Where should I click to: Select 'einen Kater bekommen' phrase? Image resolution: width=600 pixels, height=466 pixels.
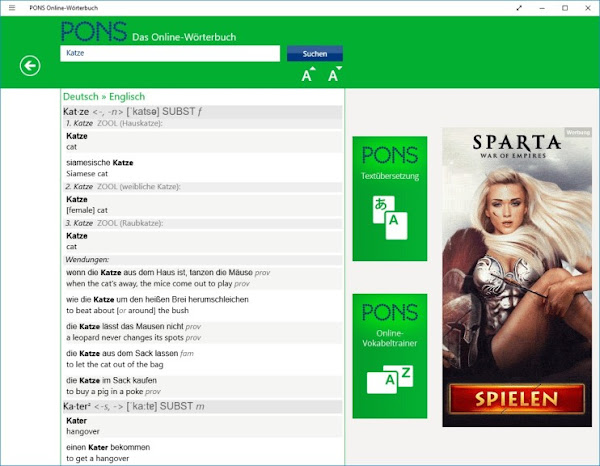pyautogui.click(x=108, y=447)
